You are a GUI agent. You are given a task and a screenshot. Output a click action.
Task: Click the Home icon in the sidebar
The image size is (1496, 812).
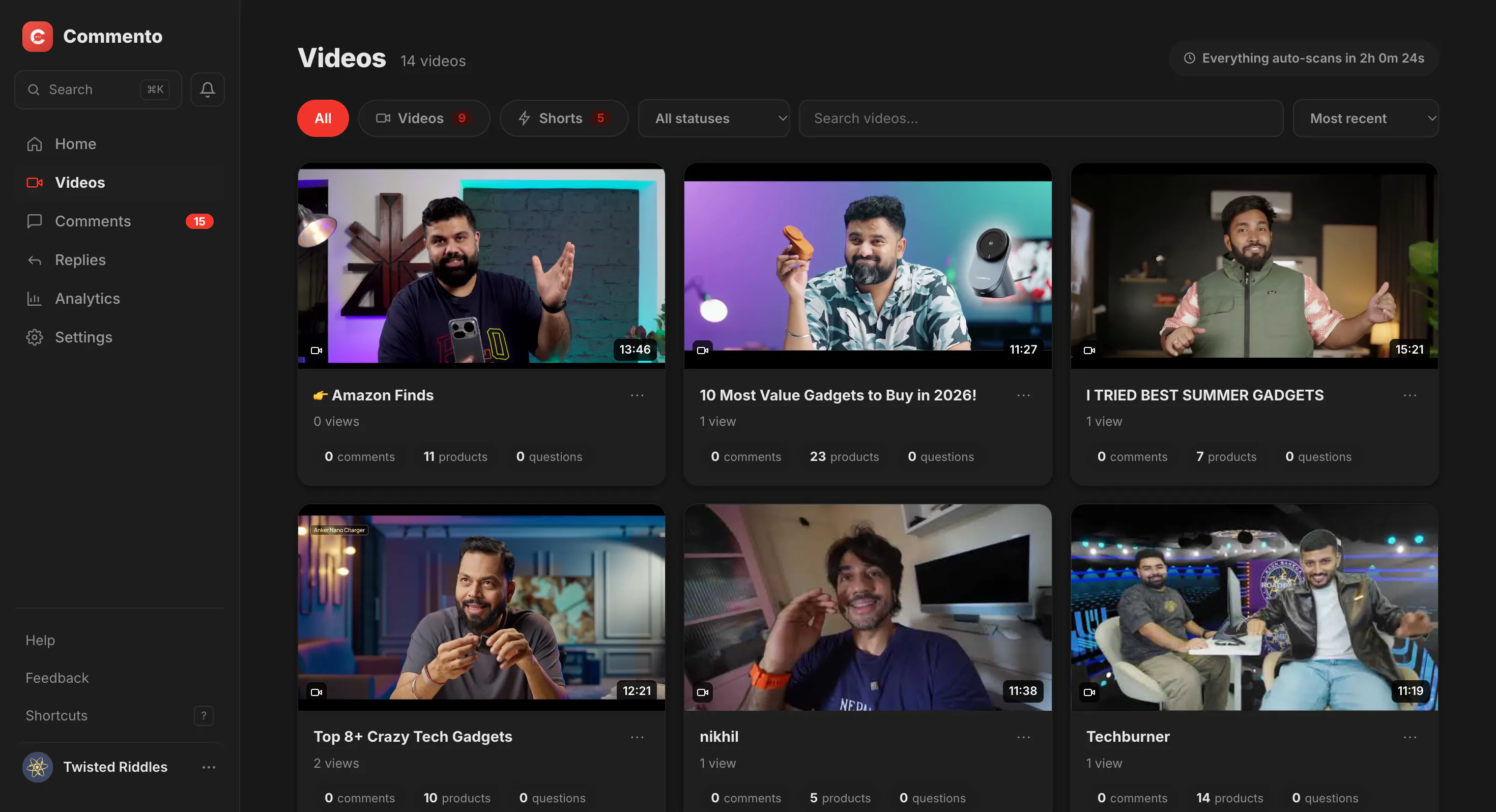[34, 144]
